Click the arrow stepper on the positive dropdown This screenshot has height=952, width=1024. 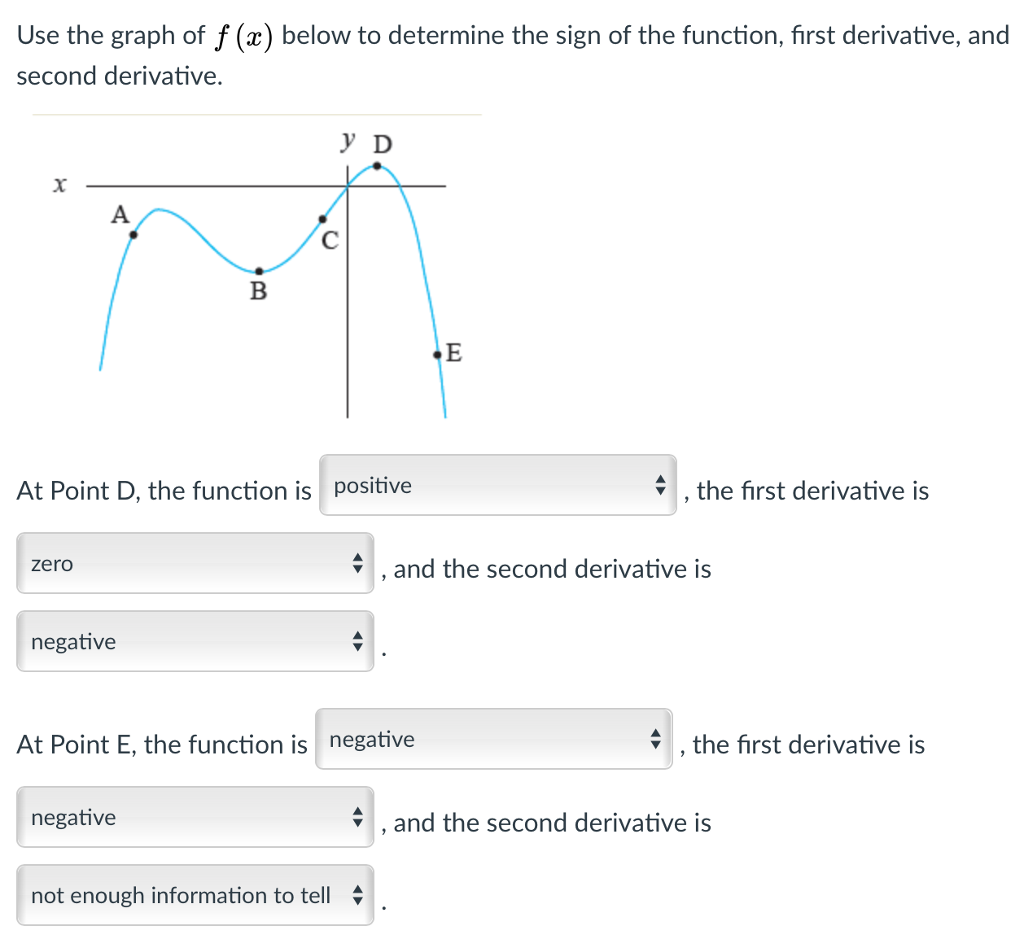(x=661, y=486)
